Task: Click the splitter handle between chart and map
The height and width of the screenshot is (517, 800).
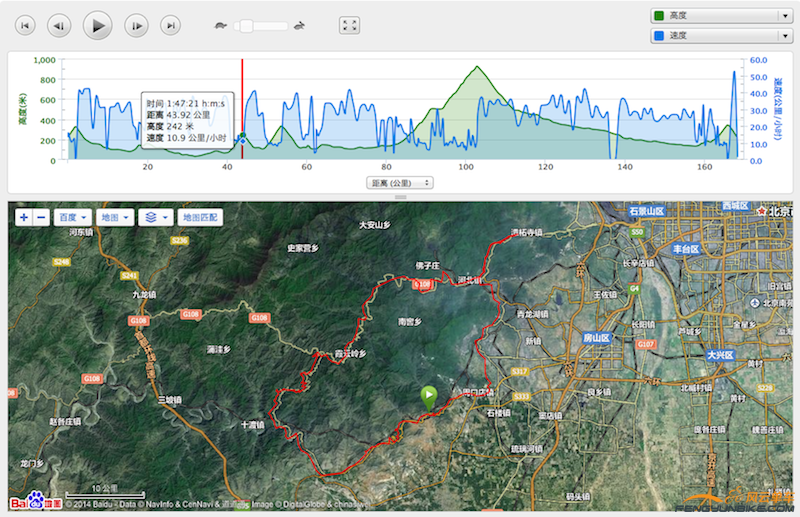Action: pyautogui.click(x=401, y=197)
